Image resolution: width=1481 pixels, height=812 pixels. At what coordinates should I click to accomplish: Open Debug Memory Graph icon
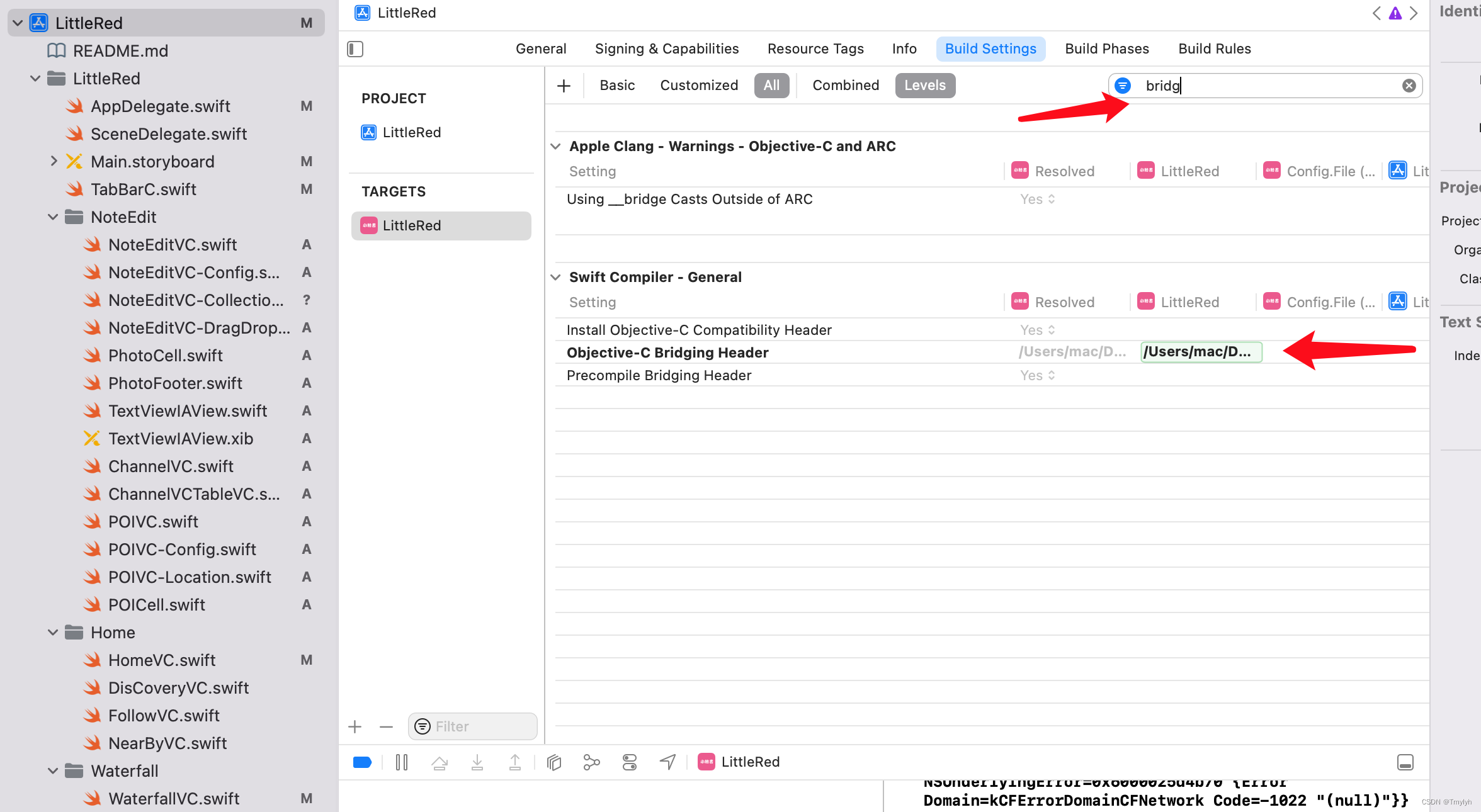click(592, 762)
